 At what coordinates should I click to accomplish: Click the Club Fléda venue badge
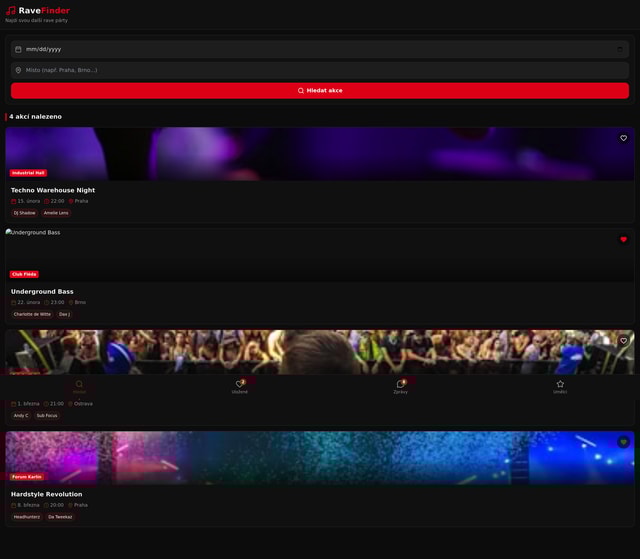[x=24, y=274]
